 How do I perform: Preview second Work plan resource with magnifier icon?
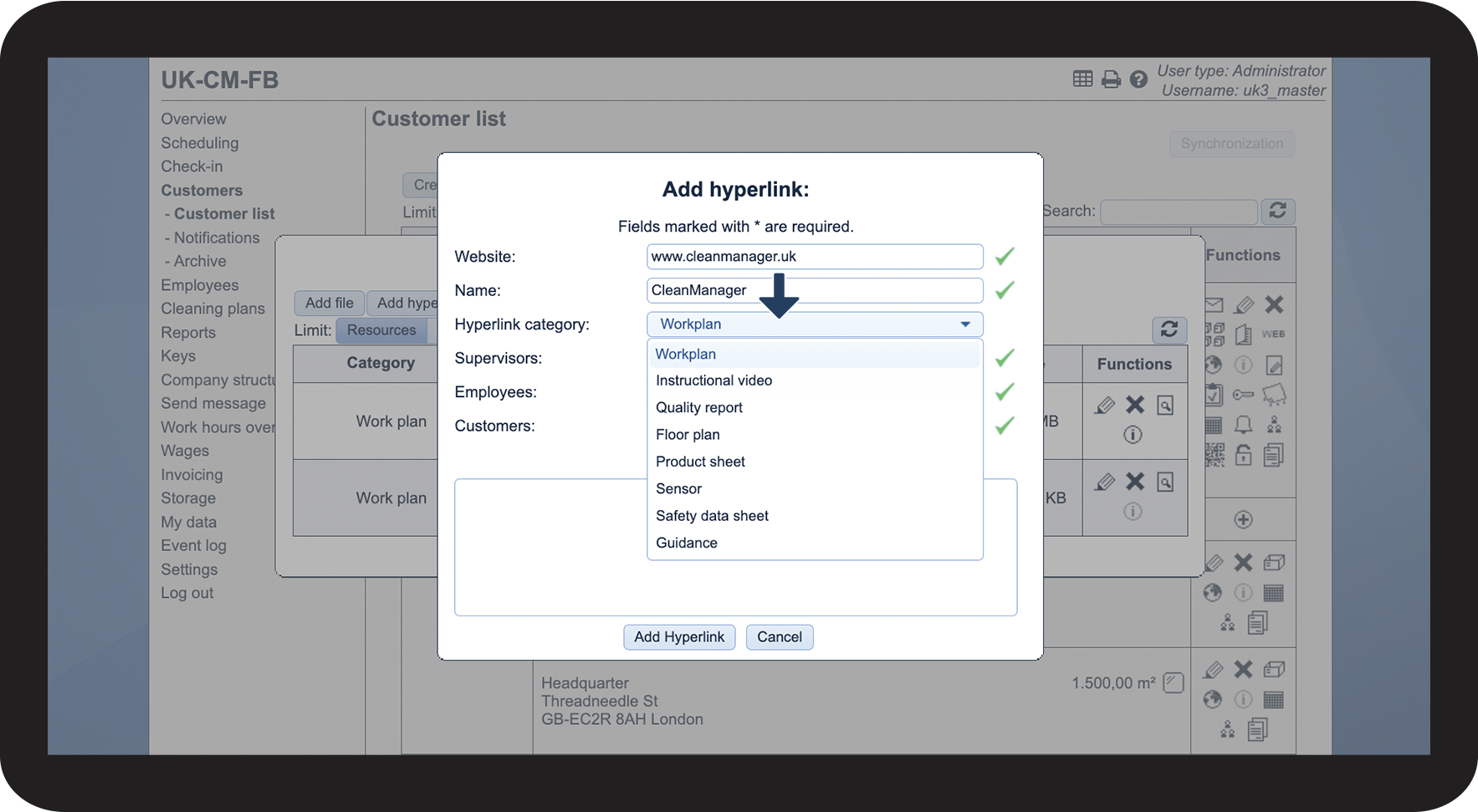(x=1165, y=483)
